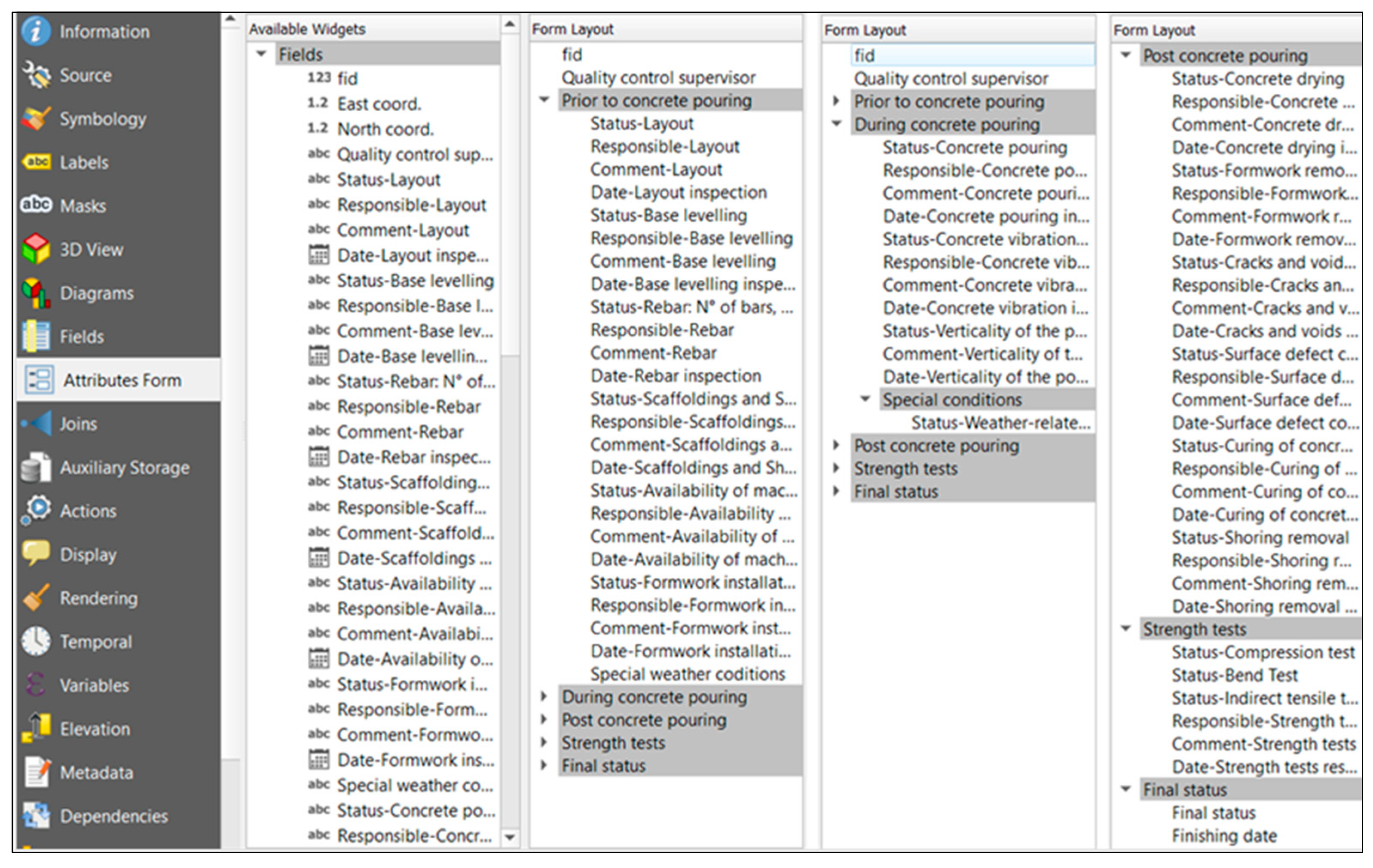Open the Elevation icon
The width and height of the screenshot is (1373, 868).
(35, 728)
